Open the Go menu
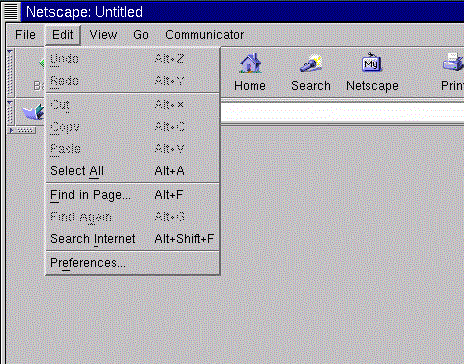The image size is (464, 364). tap(141, 35)
